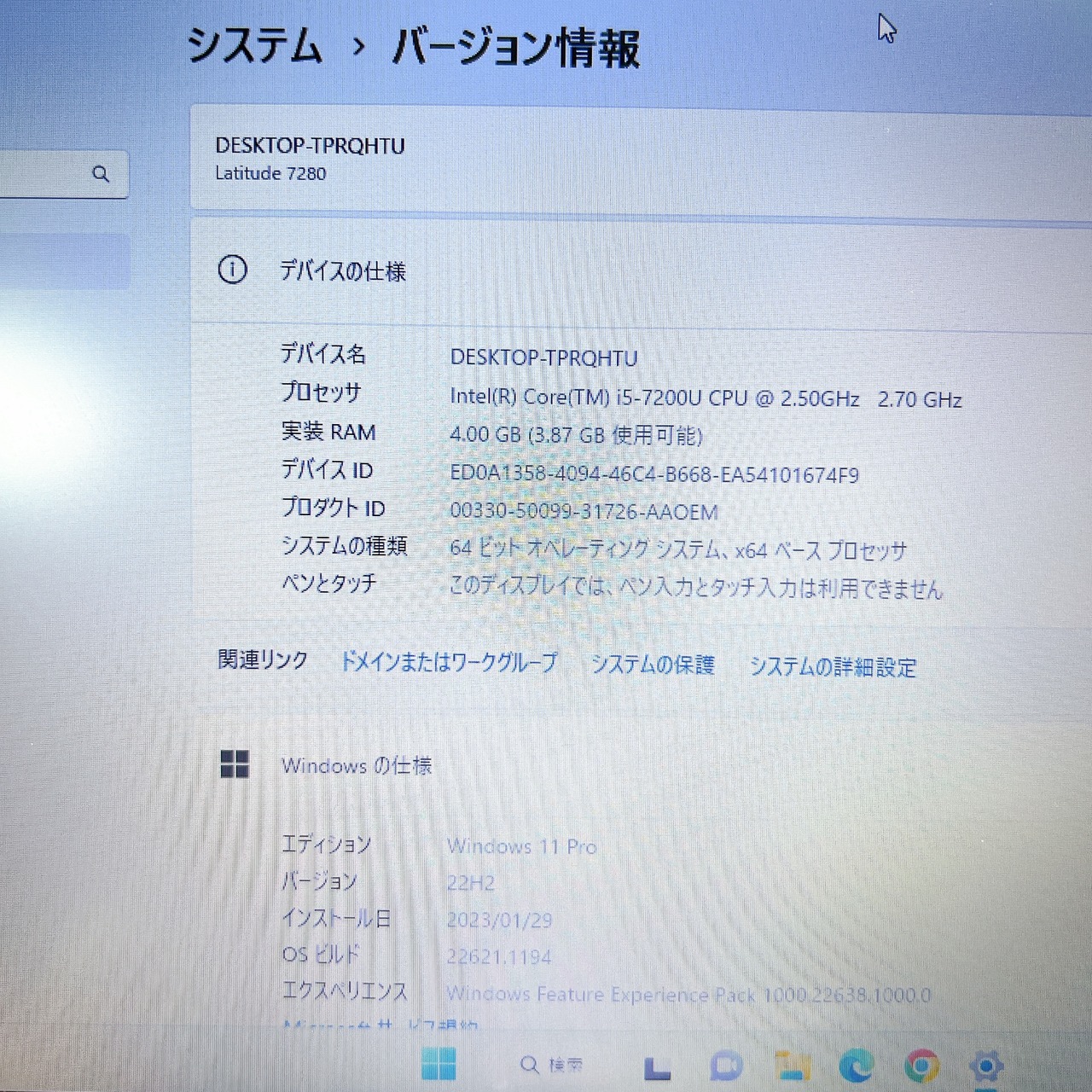Select the システムの種類 value 64 ビット
This screenshot has height=1092, width=1092.
678,549
